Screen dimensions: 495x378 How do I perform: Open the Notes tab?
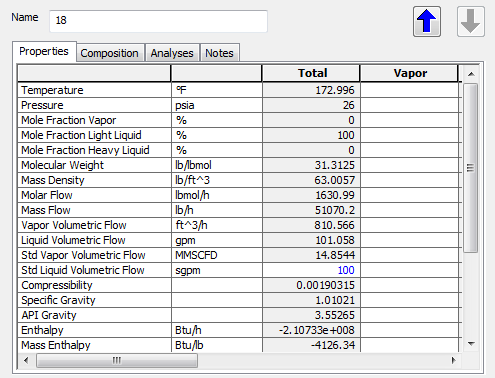pos(219,53)
